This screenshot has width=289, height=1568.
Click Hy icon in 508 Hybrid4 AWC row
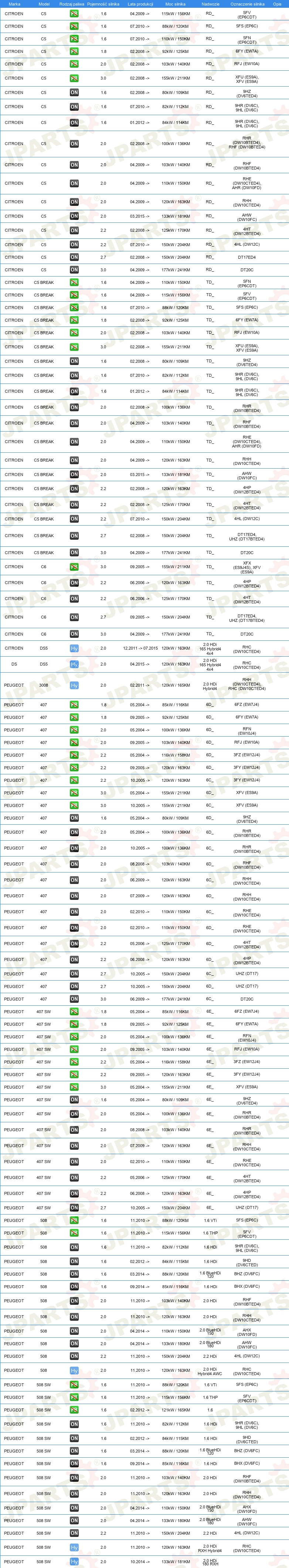pos(74,1371)
